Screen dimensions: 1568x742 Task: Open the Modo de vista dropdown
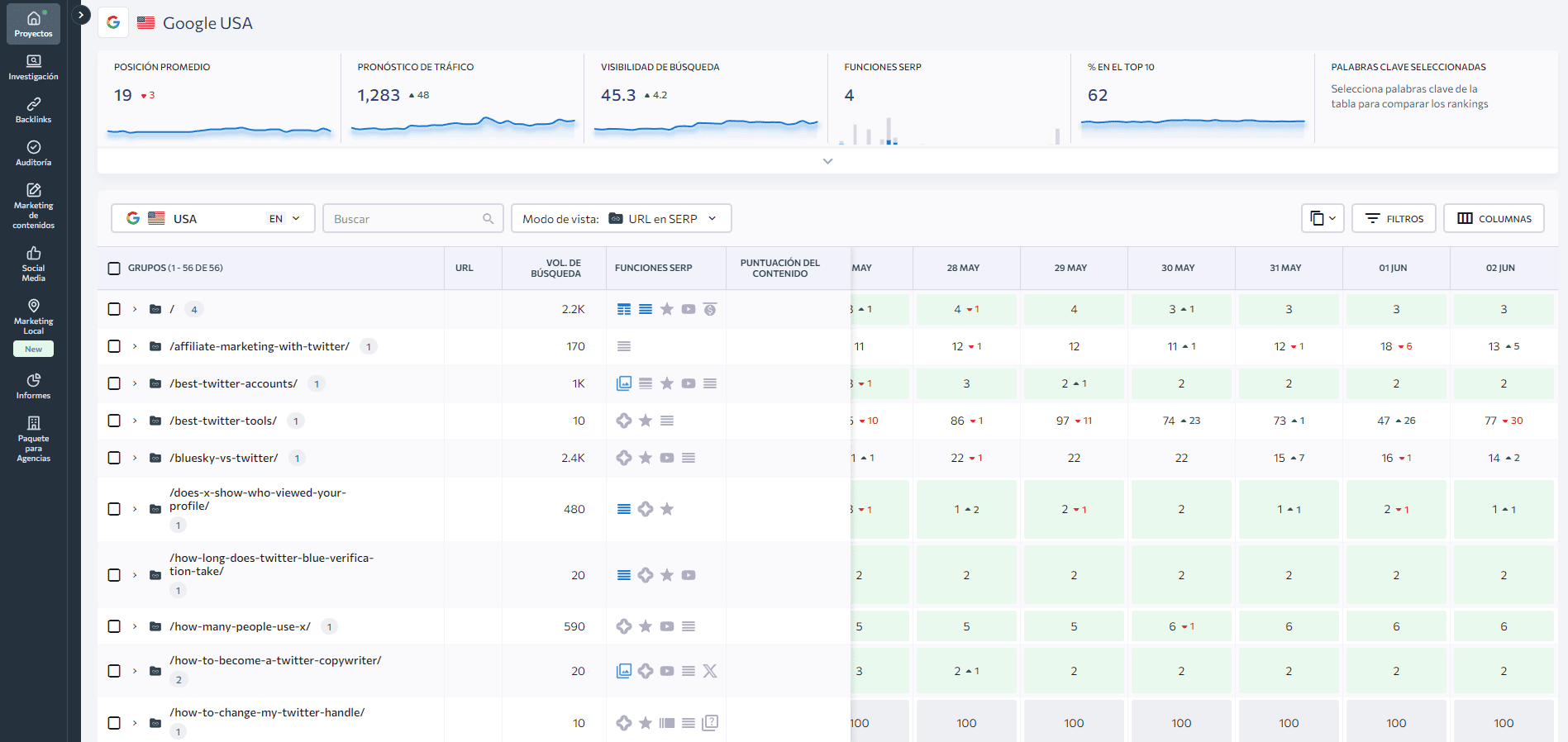pyautogui.click(x=621, y=218)
